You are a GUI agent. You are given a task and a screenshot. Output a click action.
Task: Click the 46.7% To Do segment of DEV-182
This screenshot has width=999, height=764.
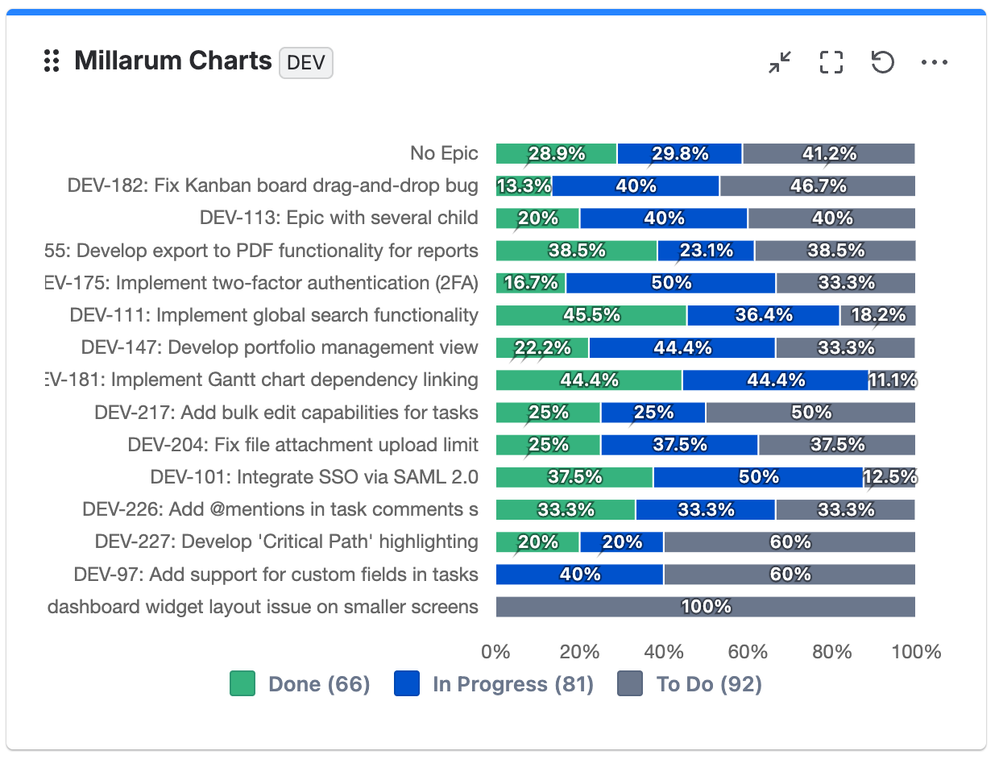817,186
